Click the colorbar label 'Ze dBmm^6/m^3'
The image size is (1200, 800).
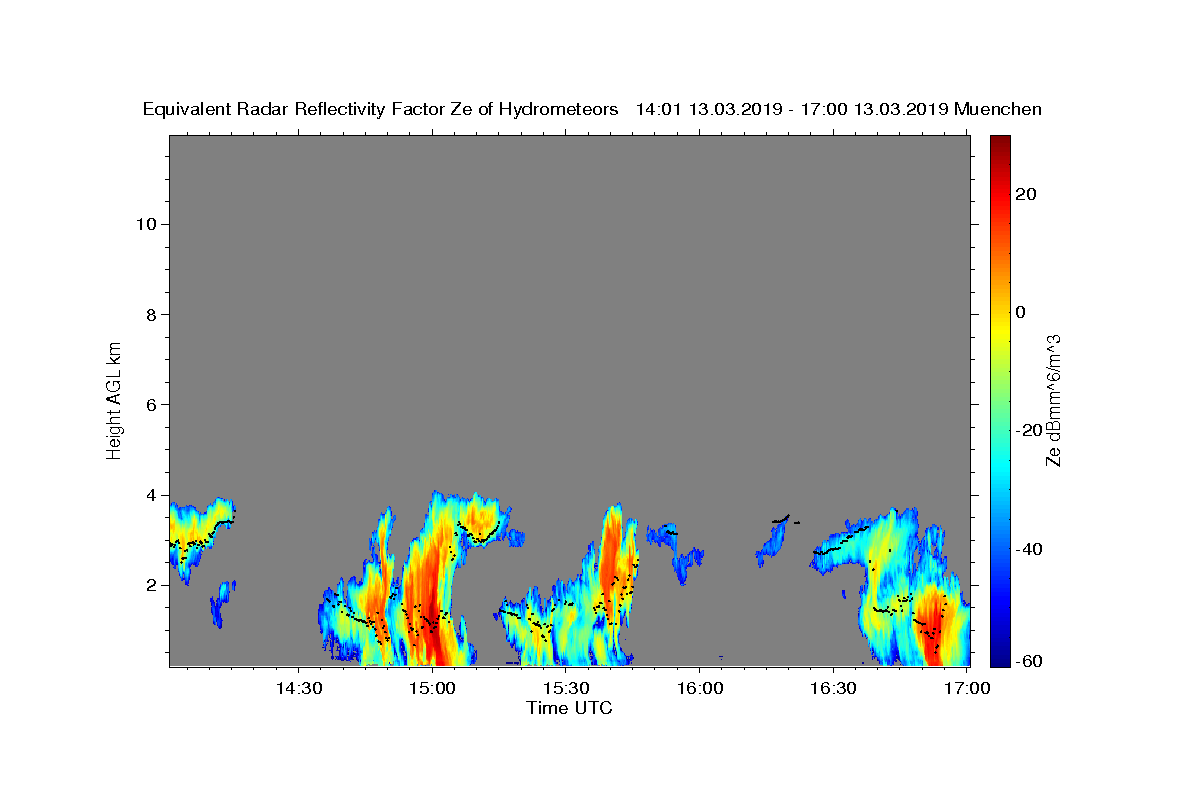(x=1052, y=400)
